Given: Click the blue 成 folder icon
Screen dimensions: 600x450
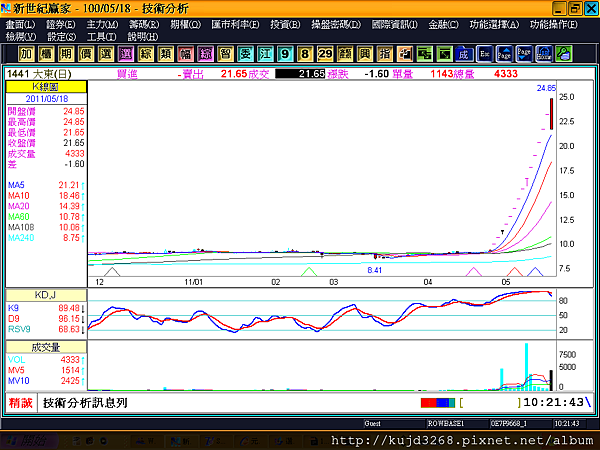Looking at the screenshot, I should coord(464,54).
